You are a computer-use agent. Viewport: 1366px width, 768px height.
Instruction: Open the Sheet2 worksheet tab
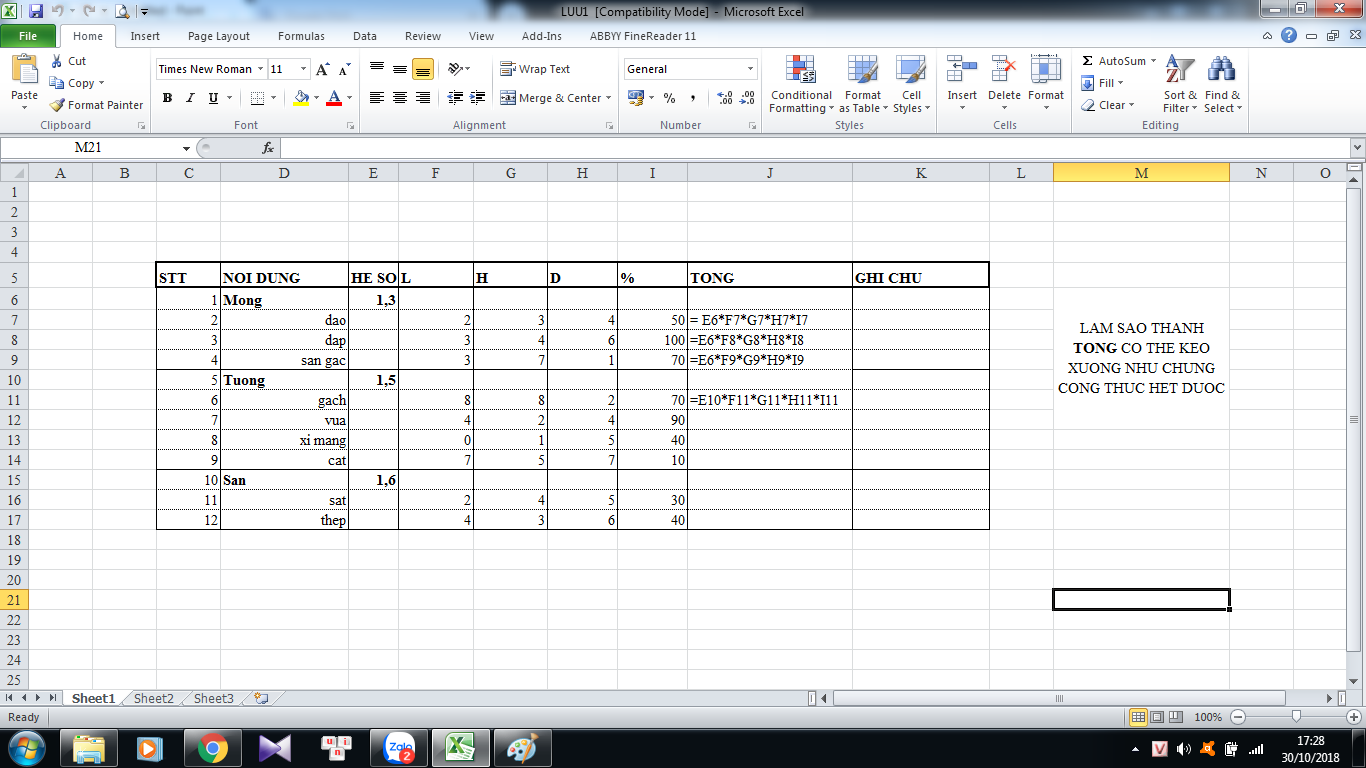coord(154,699)
